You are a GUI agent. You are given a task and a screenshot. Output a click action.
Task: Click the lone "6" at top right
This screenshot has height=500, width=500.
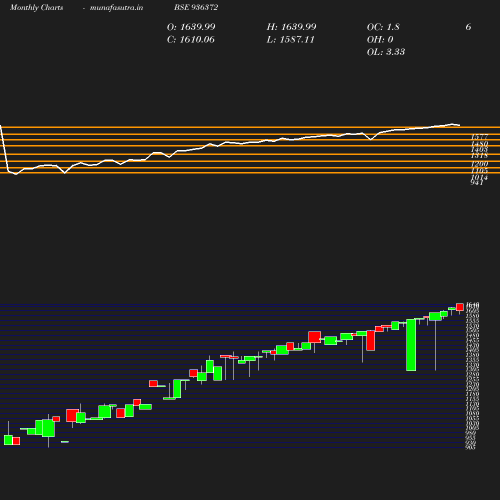tap(468, 27)
